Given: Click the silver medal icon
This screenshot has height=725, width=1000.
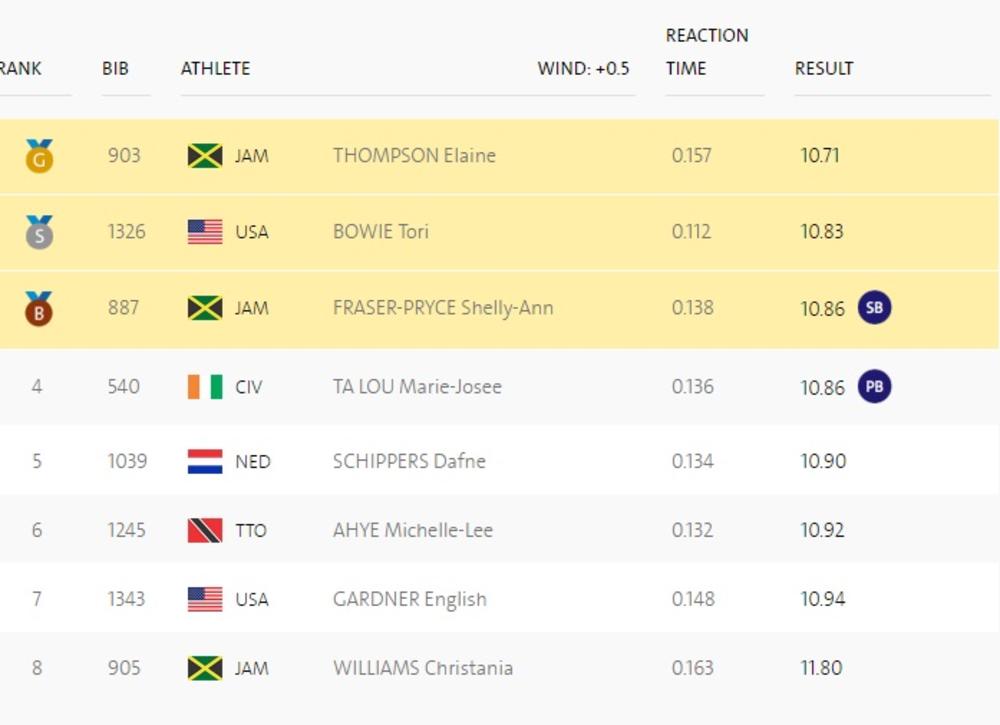Looking at the screenshot, I should [x=39, y=232].
